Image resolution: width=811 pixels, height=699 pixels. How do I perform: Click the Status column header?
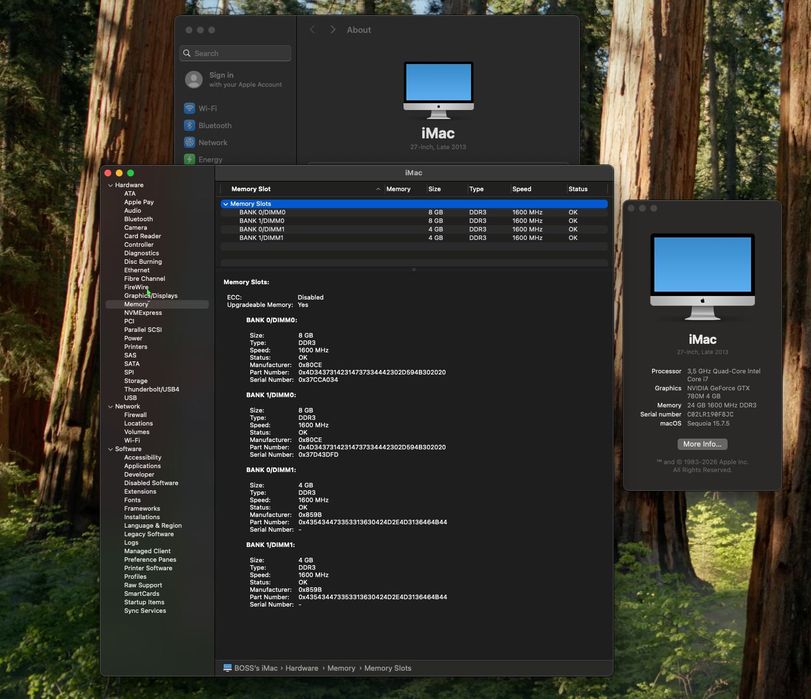point(578,189)
